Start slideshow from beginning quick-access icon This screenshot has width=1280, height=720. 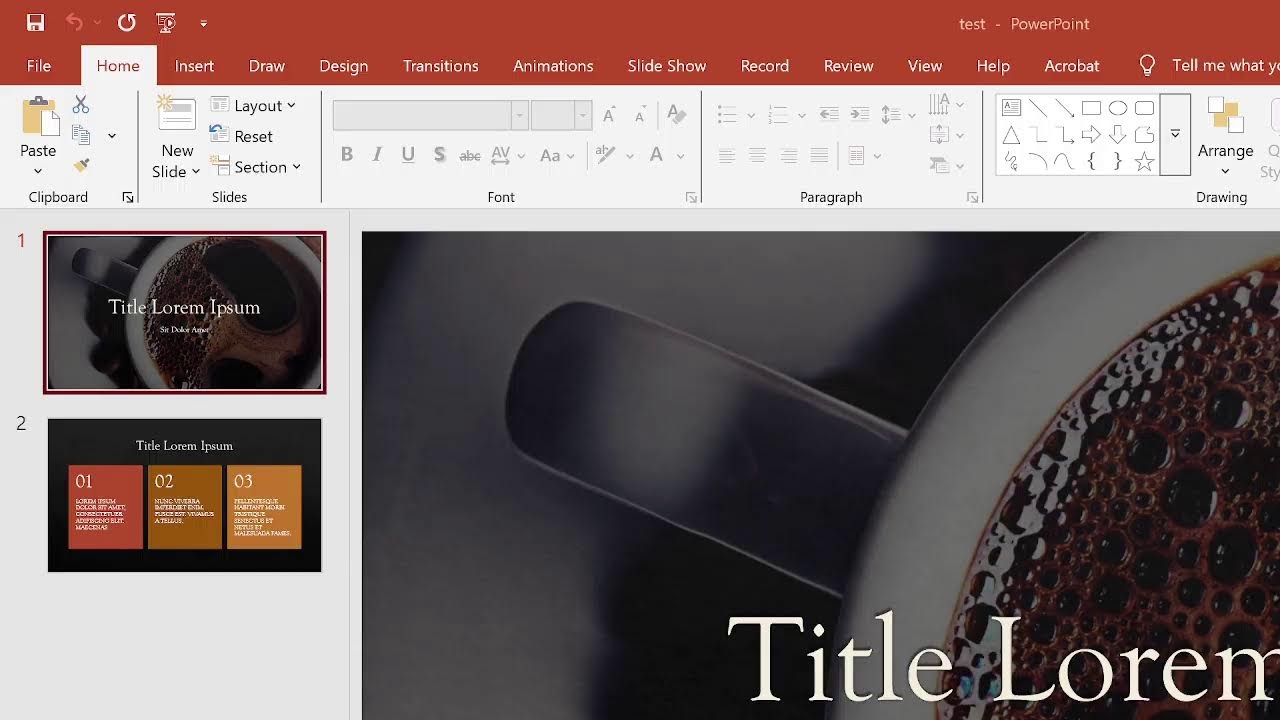point(167,22)
